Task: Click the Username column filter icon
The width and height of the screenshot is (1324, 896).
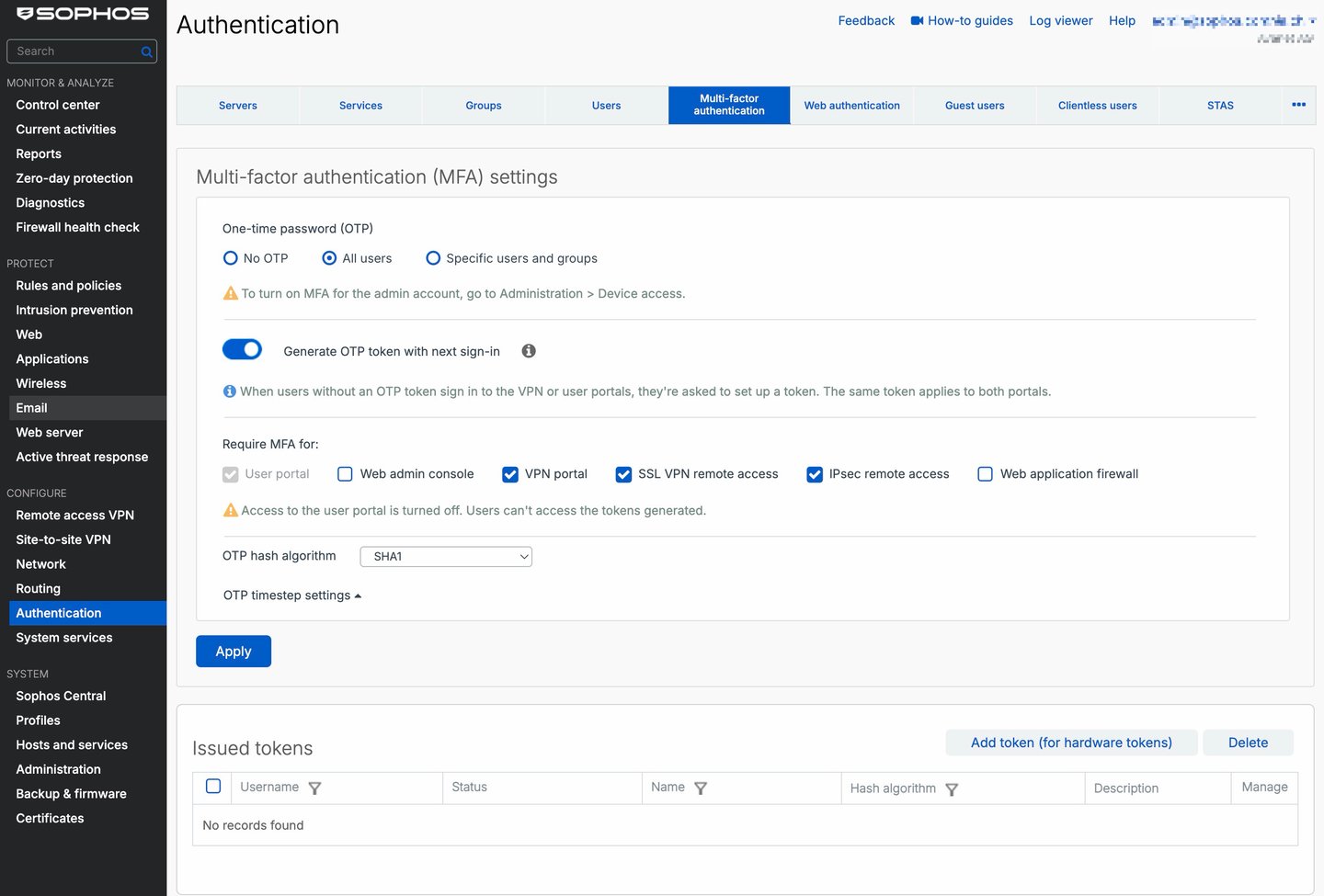Action: click(314, 788)
